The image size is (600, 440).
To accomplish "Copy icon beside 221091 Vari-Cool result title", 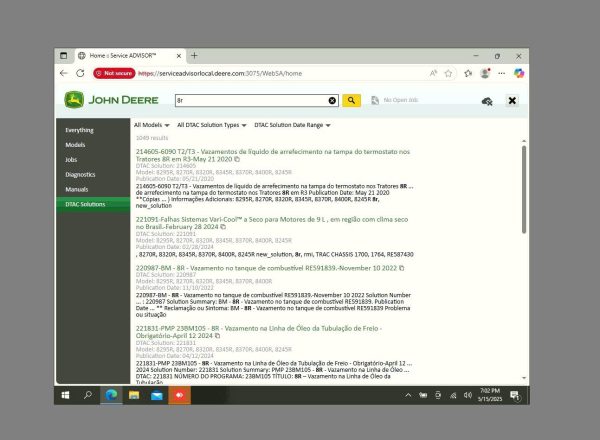I will pyautogui.click(x=223, y=227).
